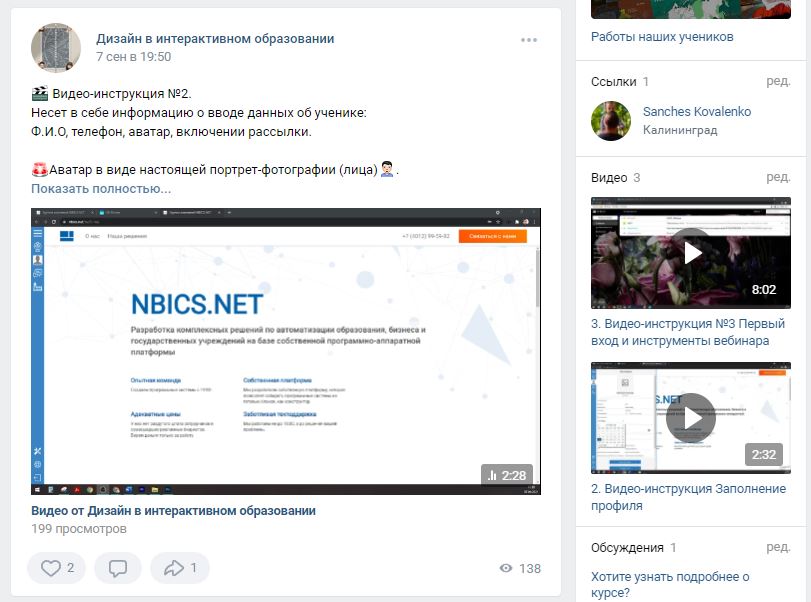
Task: Open the "Хотите узнать подробнее о курсе?" discussion
Action: (x=670, y=585)
